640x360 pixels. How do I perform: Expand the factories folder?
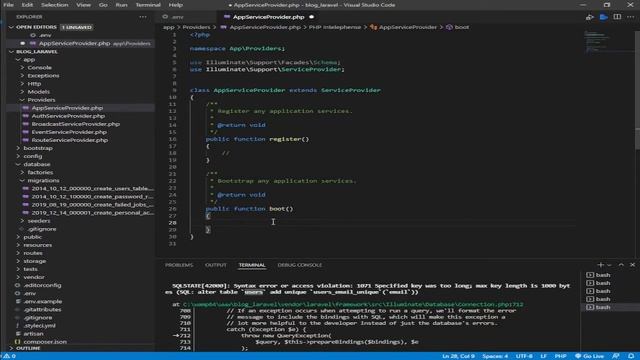[22, 172]
